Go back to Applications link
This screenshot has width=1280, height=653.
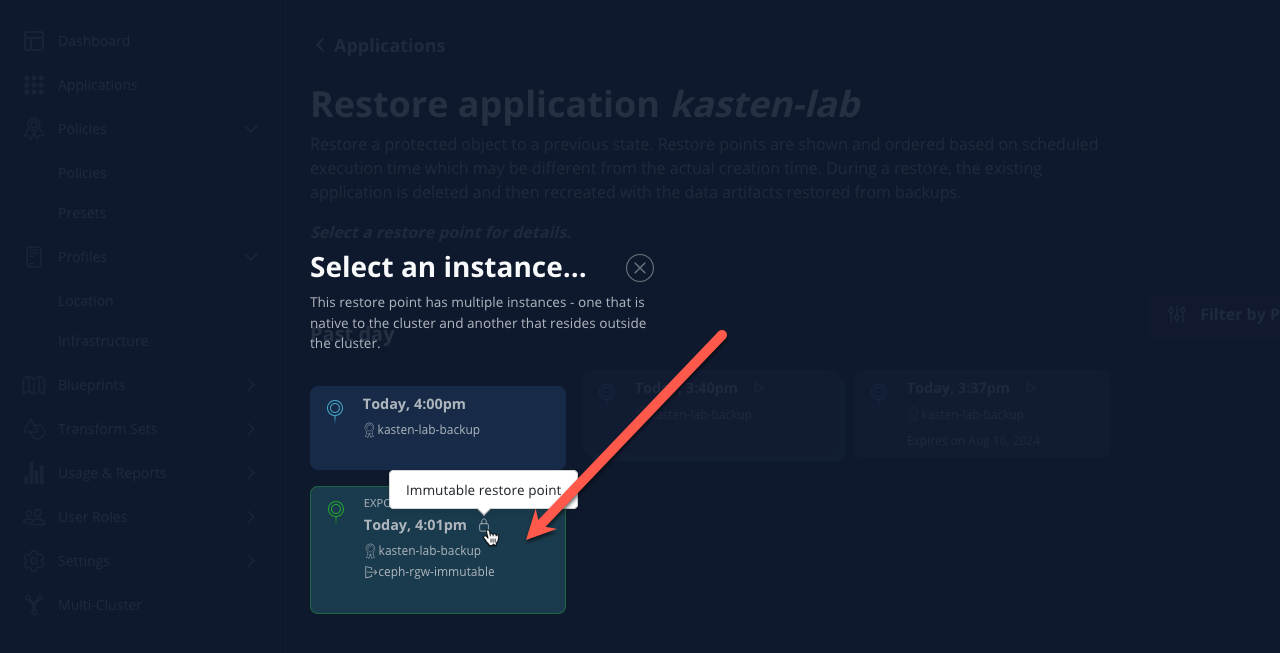pyautogui.click(x=380, y=46)
